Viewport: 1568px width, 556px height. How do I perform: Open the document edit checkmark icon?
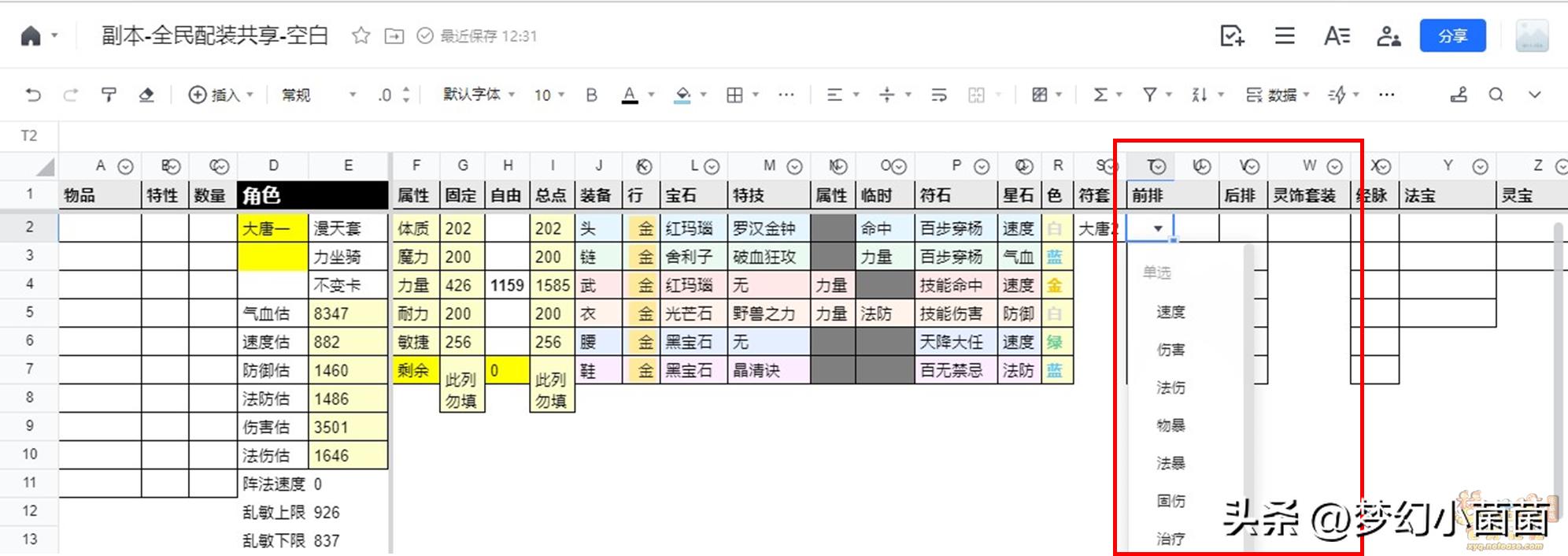(x=1232, y=36)
